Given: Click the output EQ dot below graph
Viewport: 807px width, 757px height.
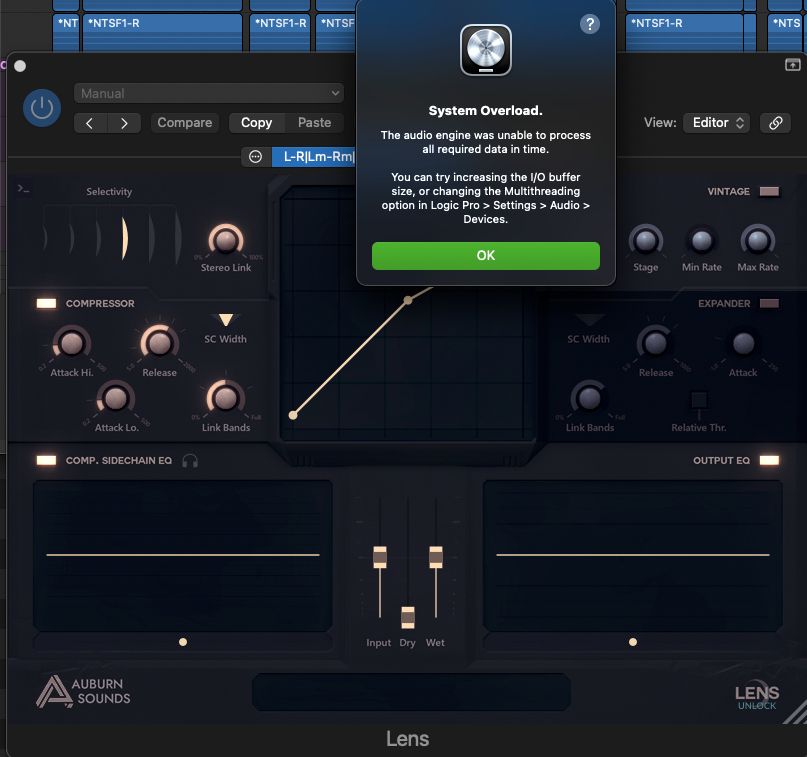Looking at the screenshot, I should [633, 642].
